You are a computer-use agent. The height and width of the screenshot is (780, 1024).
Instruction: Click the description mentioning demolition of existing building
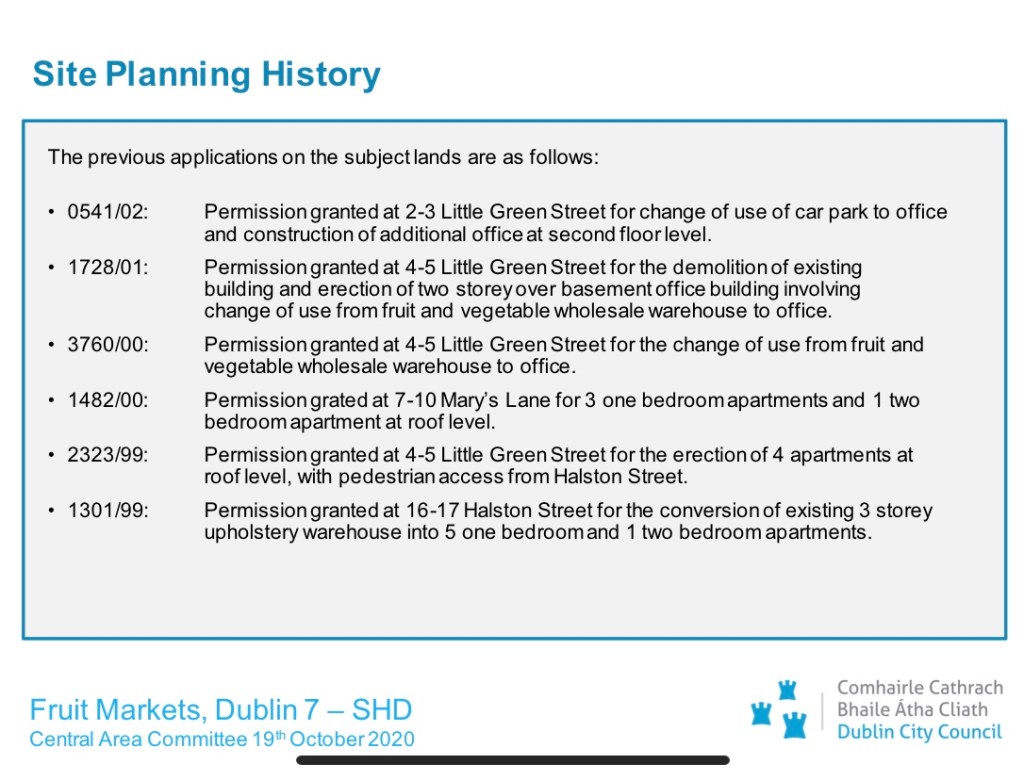pyautogui.click(x=533, y=289)
